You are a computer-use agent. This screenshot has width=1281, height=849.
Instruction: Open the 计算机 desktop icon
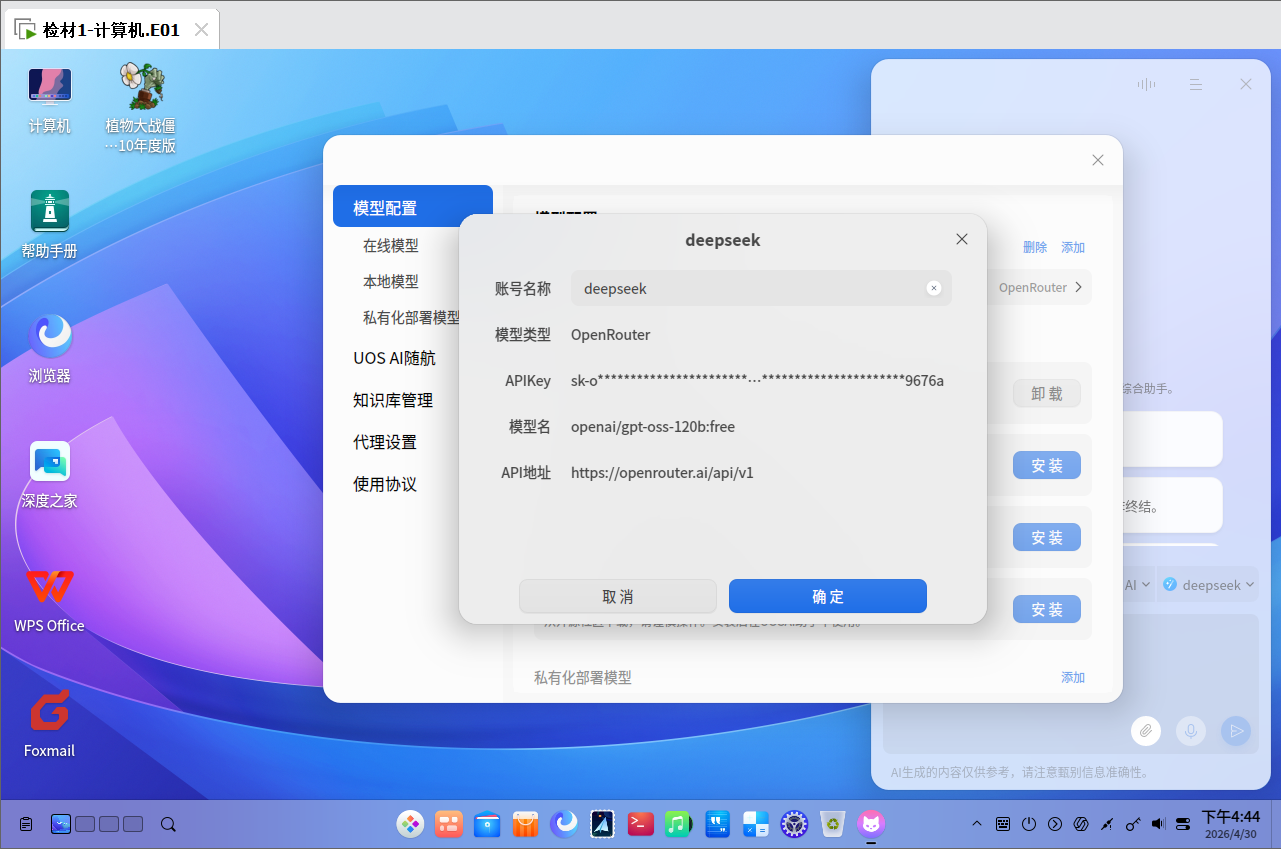point(49,99)
